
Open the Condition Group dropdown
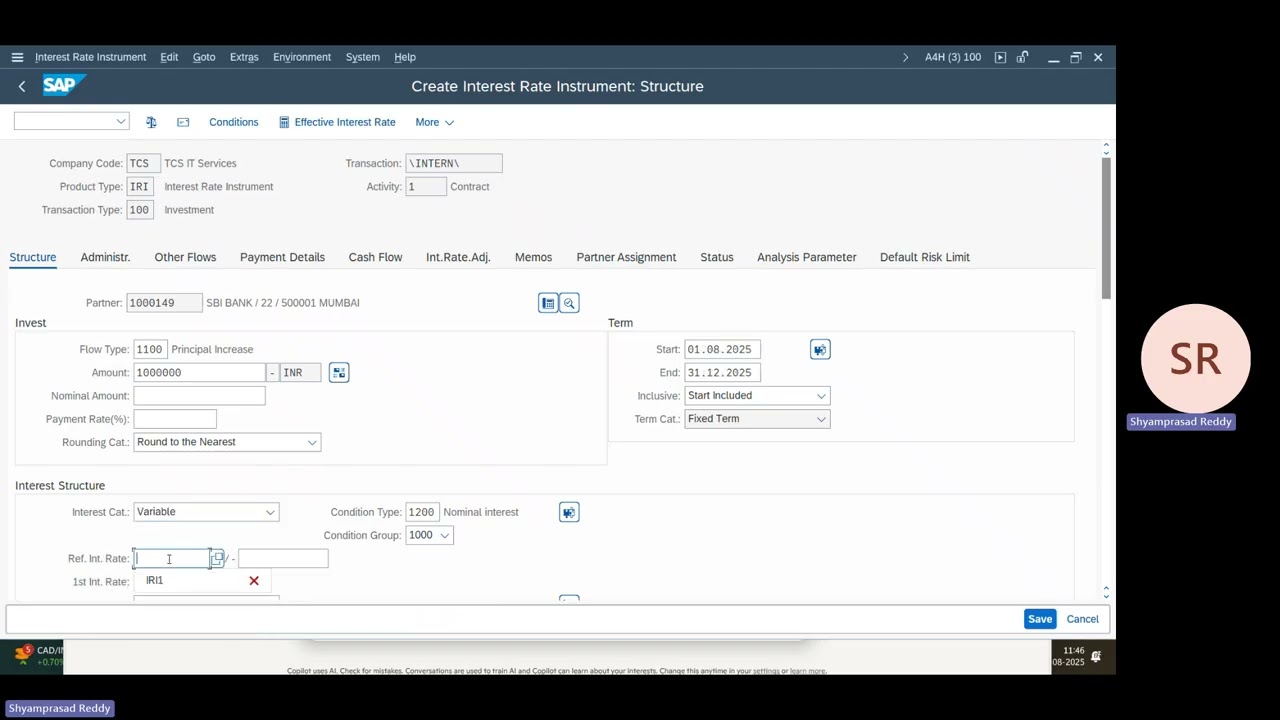445,536
